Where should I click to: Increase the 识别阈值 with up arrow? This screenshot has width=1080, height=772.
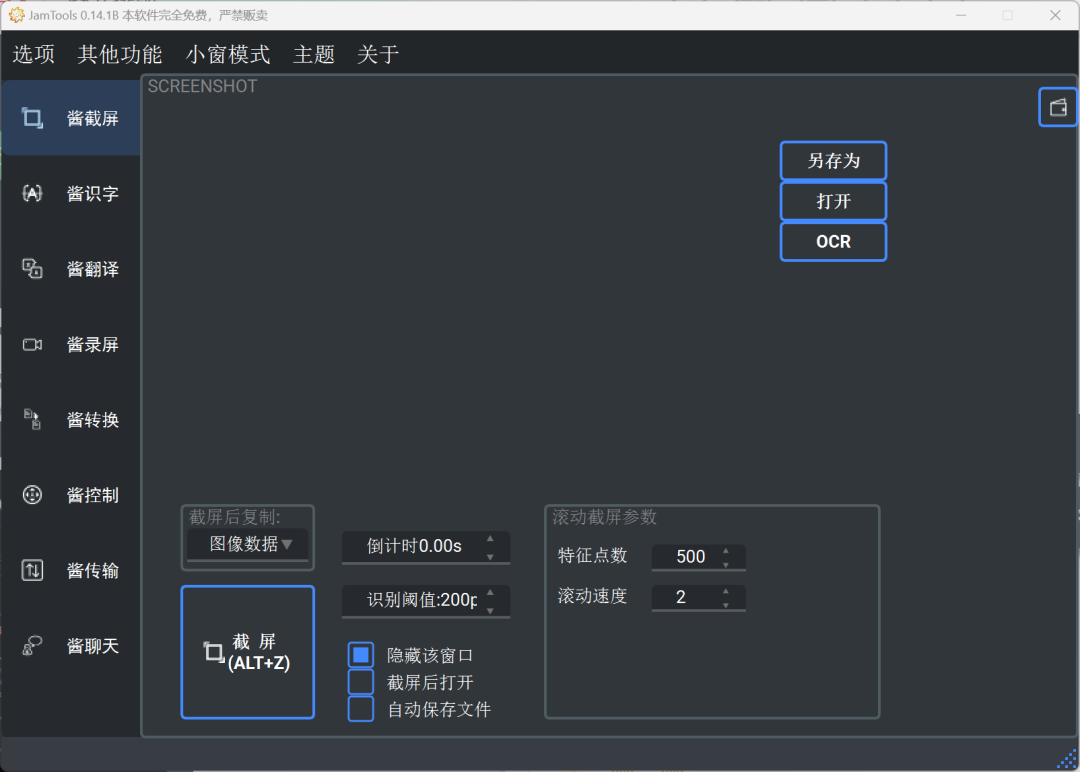(490, 592)
